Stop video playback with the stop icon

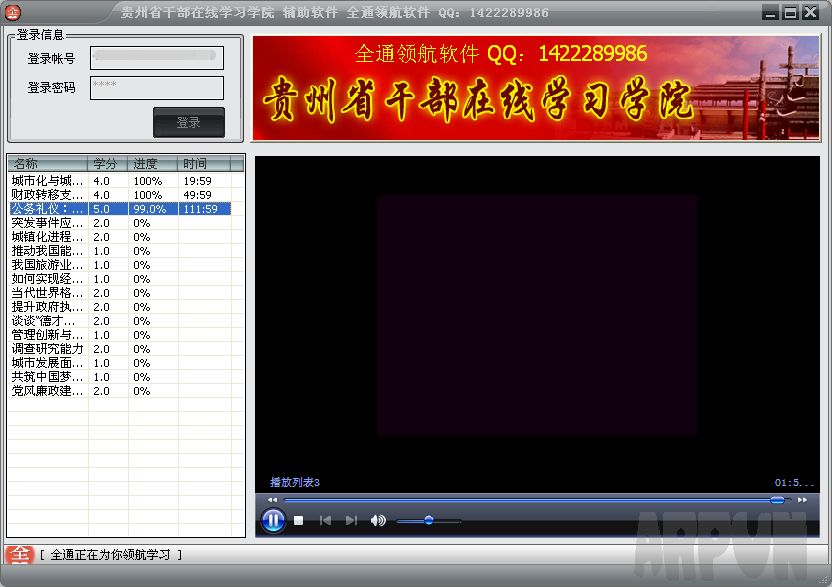coord(299,520)
